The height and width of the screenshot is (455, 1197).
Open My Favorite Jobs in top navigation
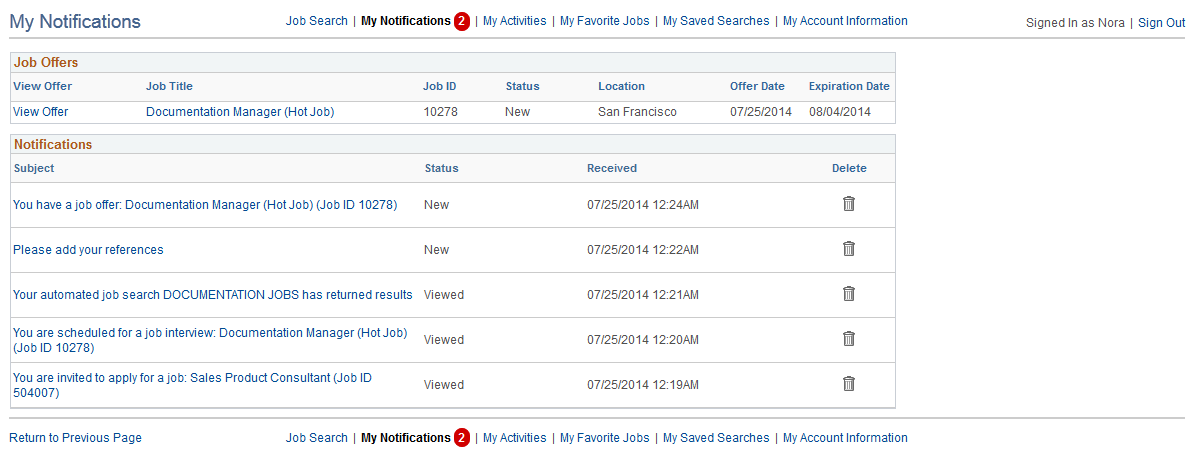605,21
